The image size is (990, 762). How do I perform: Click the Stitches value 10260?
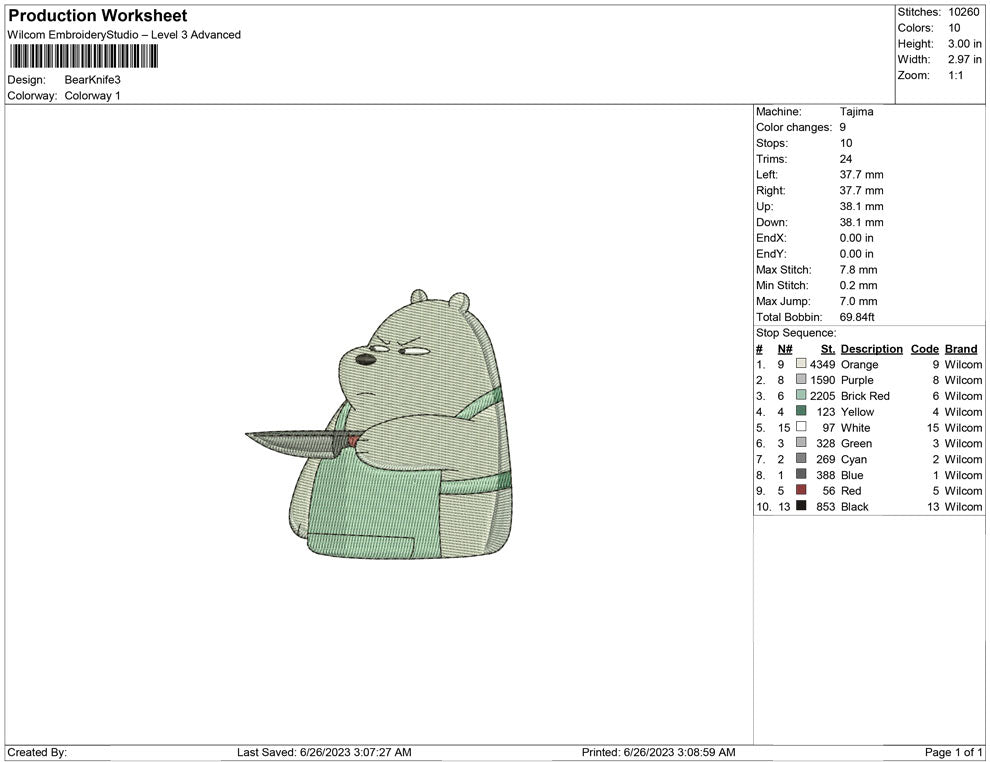(963, 12)
